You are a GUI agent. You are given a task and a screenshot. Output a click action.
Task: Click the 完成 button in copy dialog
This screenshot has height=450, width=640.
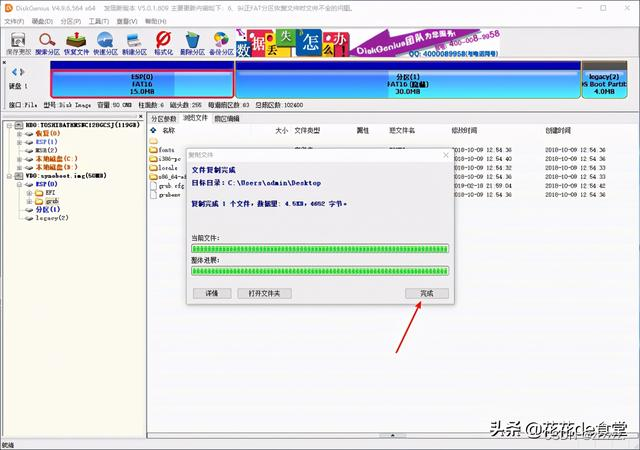427,293
